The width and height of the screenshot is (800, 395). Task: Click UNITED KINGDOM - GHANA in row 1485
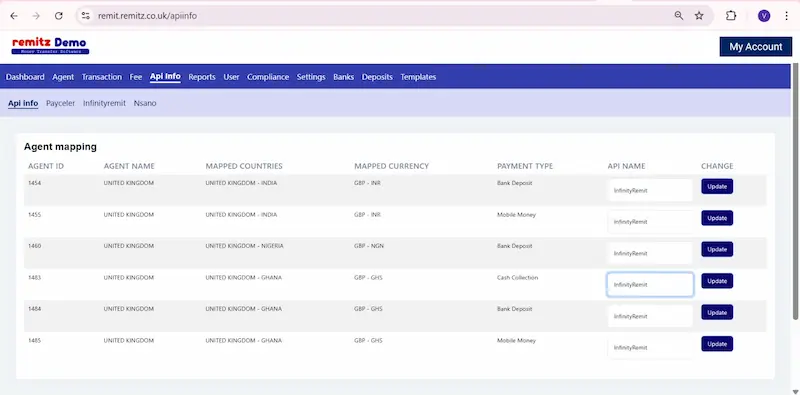click(243, 340)
